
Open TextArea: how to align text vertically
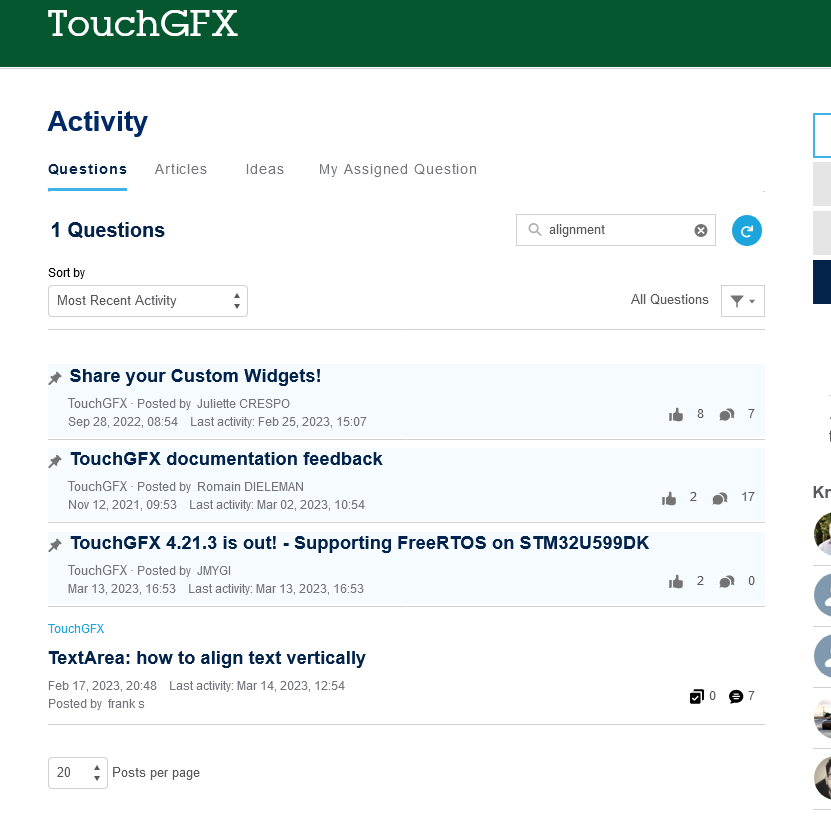[207, 658]
